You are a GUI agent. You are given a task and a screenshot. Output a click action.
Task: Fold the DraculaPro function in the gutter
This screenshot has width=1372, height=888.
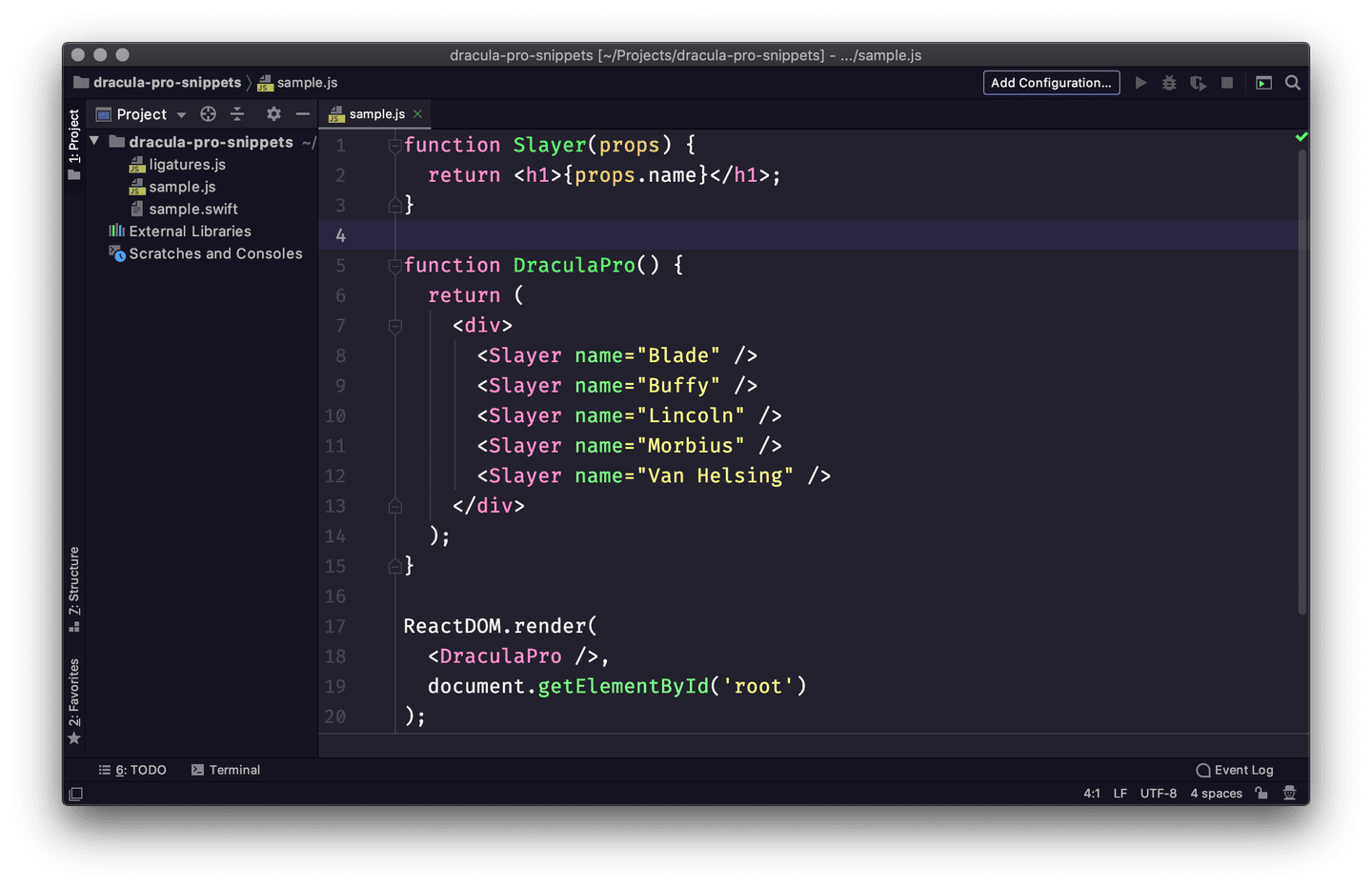click(394, 267)
